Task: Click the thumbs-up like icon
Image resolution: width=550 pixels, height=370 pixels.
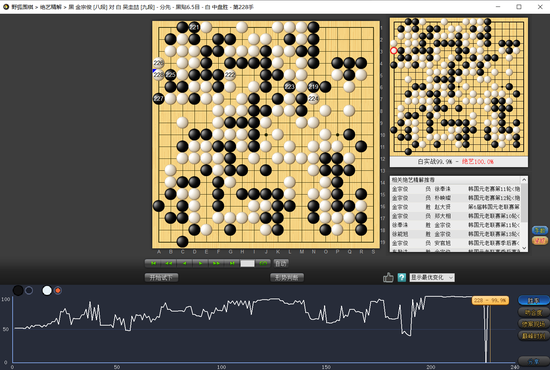Action: coord(388,278)
